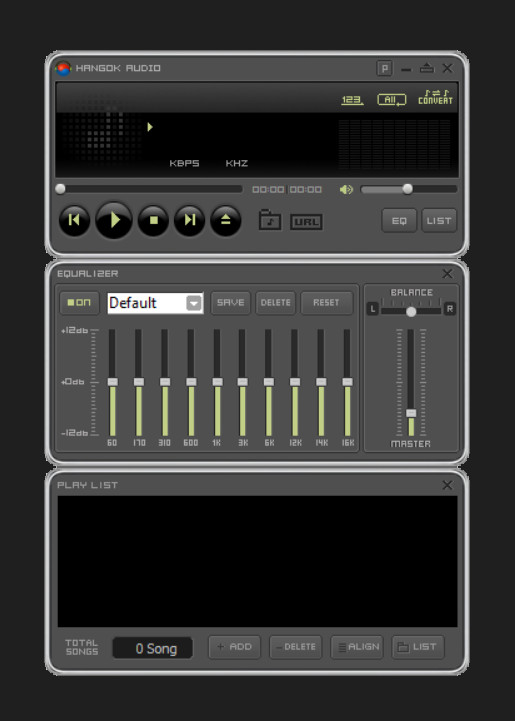Image resolution: width=515 pixels, height=721 pixels.
Task: Click the Eject open file button
Action: (225, 220)
